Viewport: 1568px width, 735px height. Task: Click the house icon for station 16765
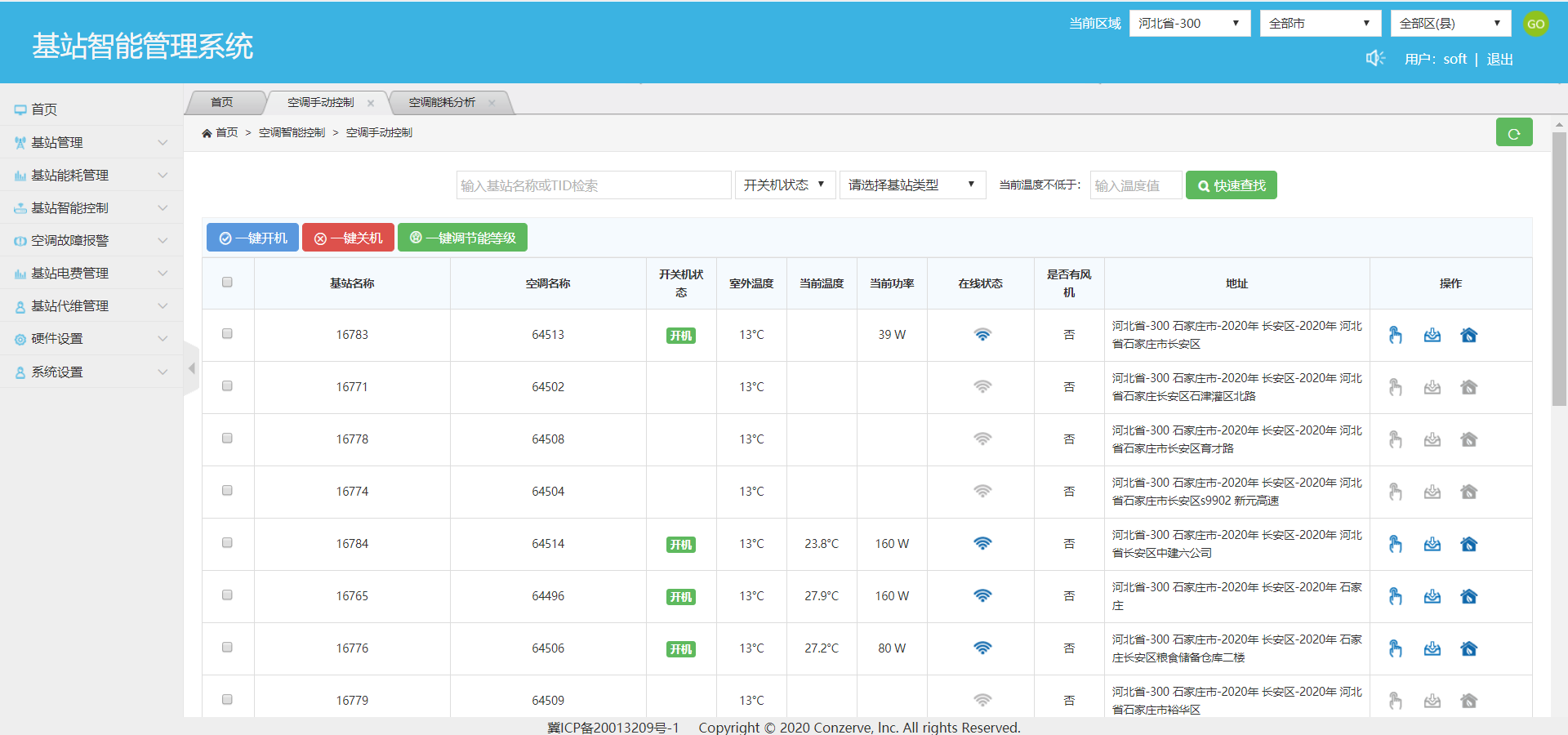pos(1468,596)
